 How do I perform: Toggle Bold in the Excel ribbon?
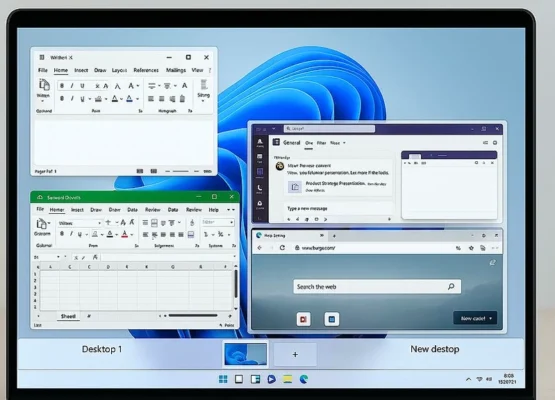pyautogui.click(x=62, y=234)
